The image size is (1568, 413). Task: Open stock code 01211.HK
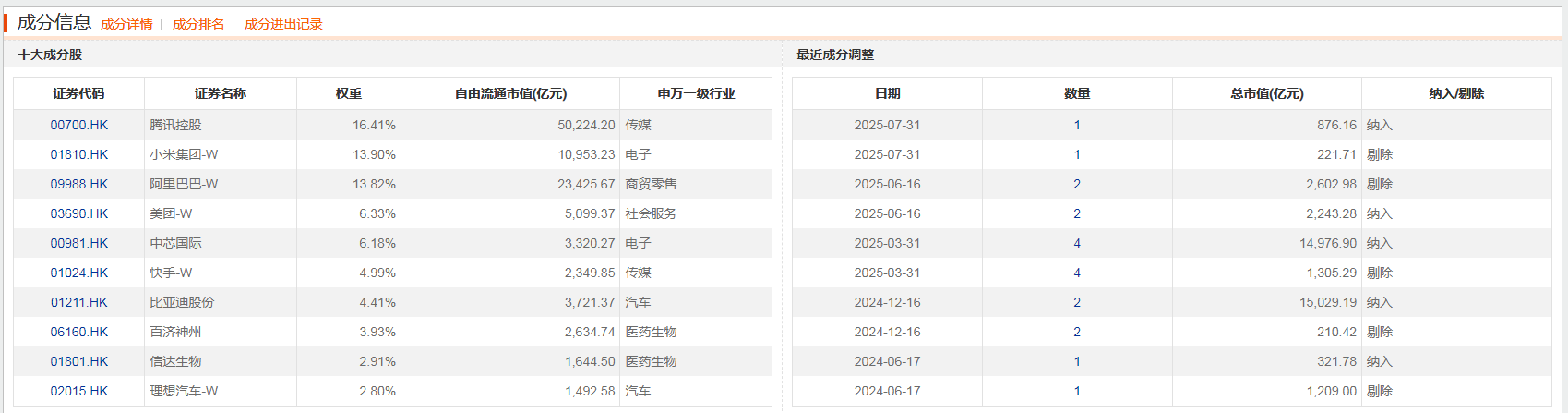[79, 302]
